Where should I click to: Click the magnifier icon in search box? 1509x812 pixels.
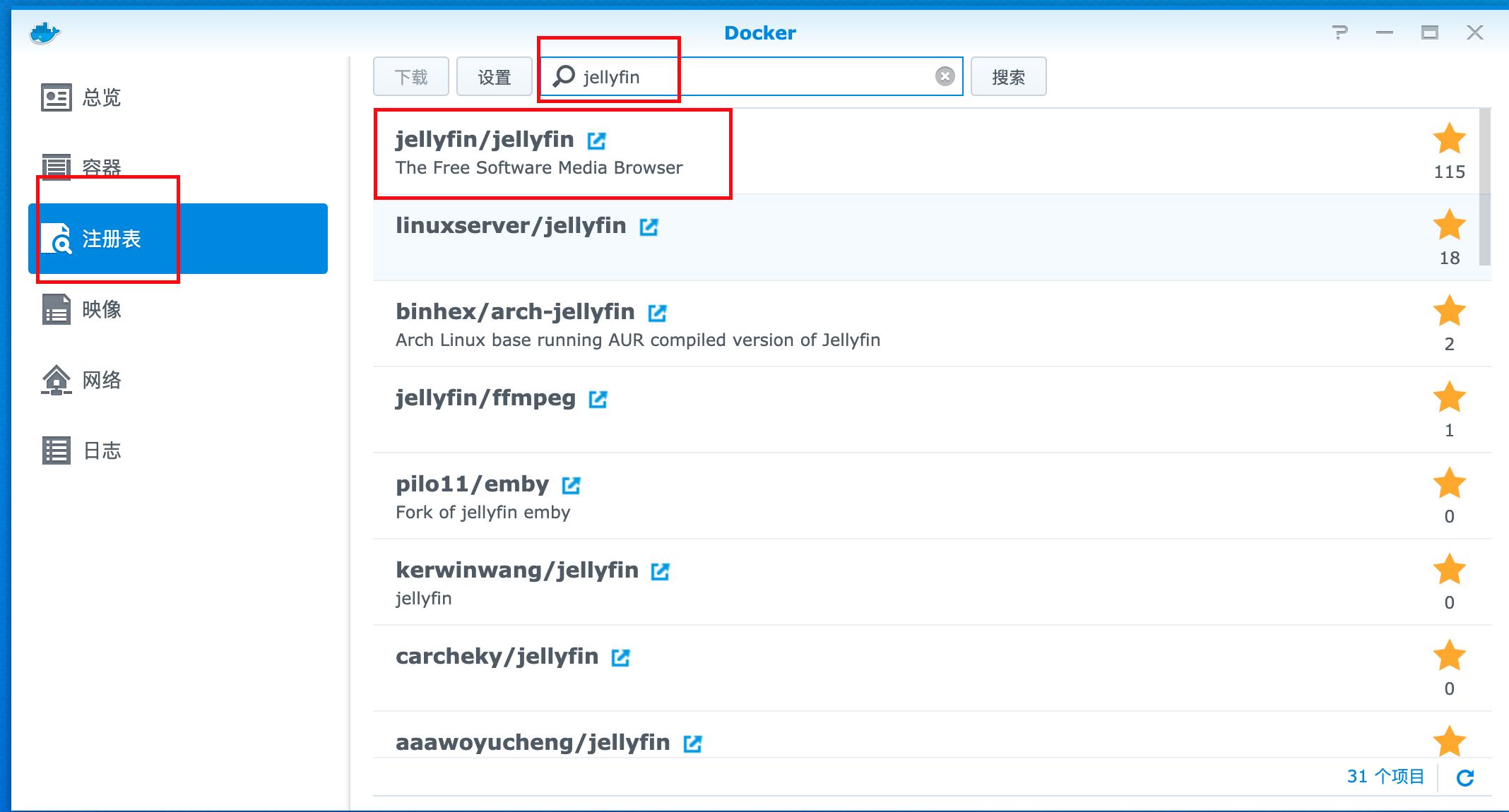coord(564,76)
